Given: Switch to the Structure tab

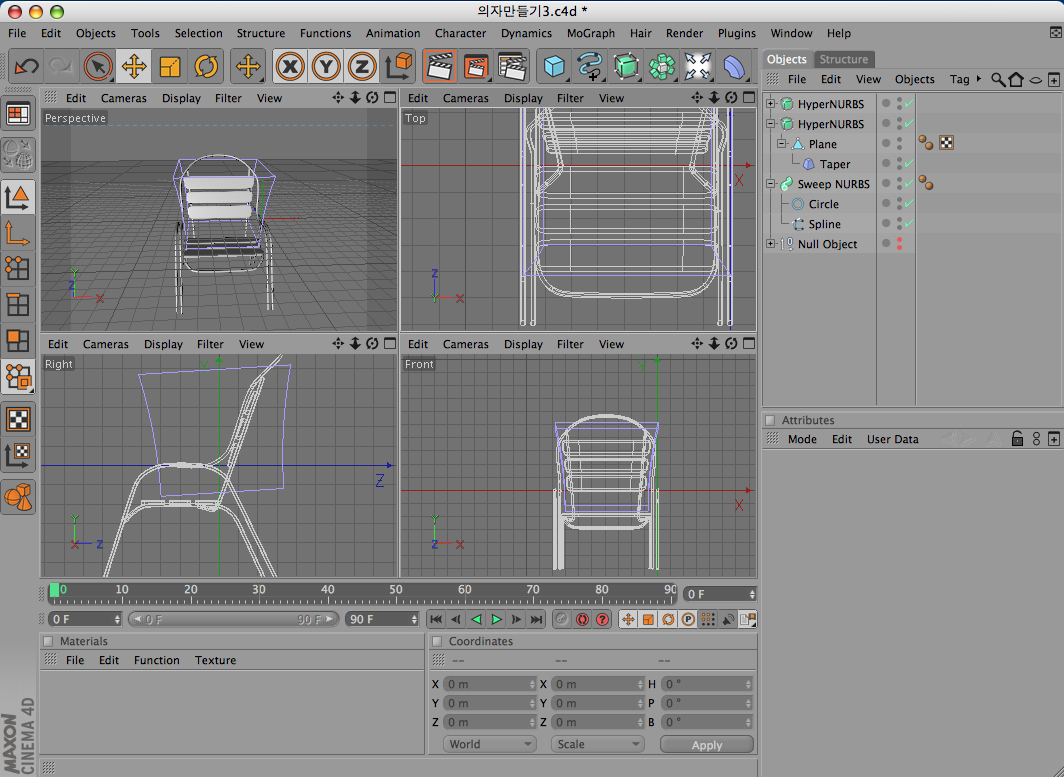Looking at the screenshot, I should 843,59.
